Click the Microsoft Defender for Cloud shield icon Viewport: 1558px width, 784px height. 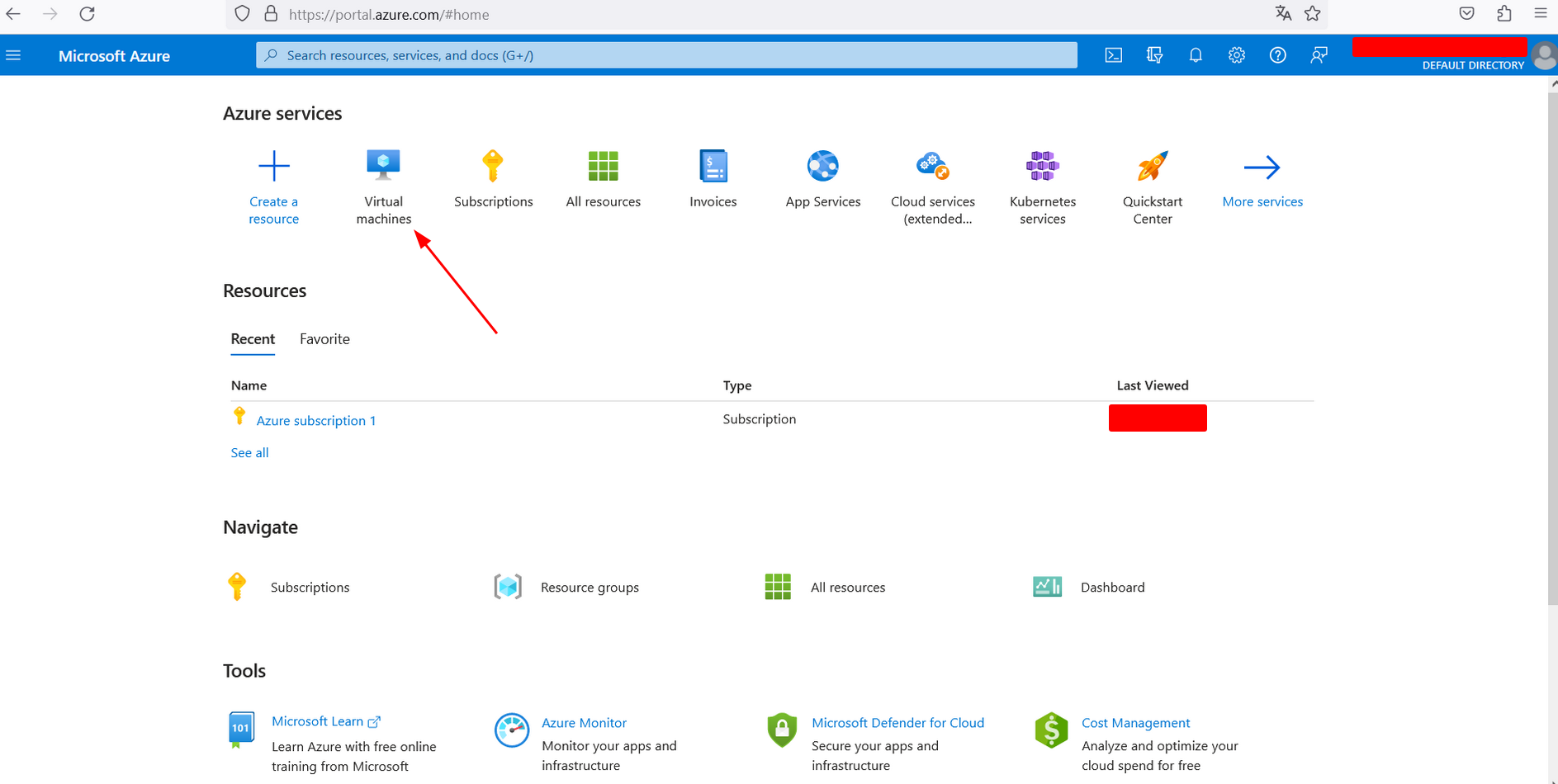[x=782, y=730]
